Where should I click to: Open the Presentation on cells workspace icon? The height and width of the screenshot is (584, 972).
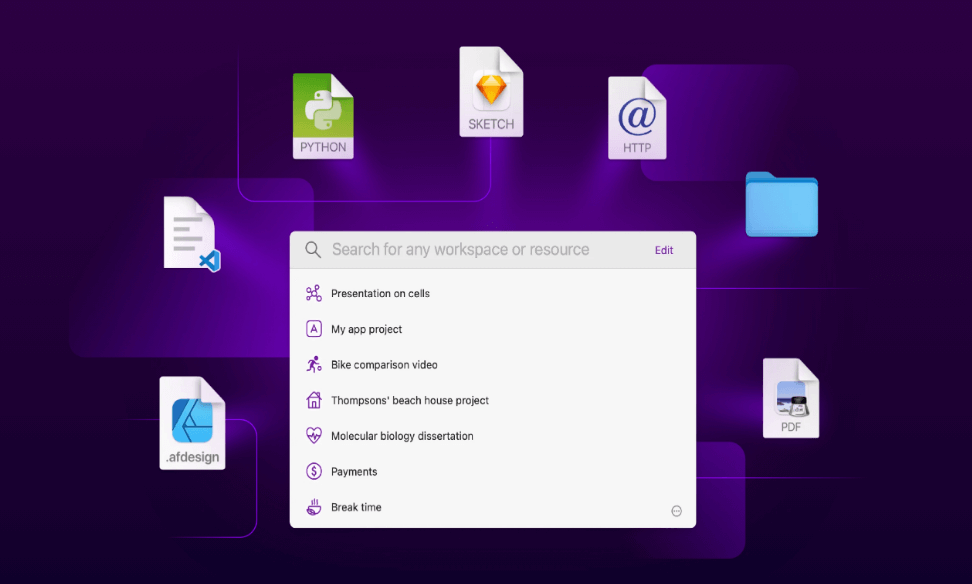314,293
